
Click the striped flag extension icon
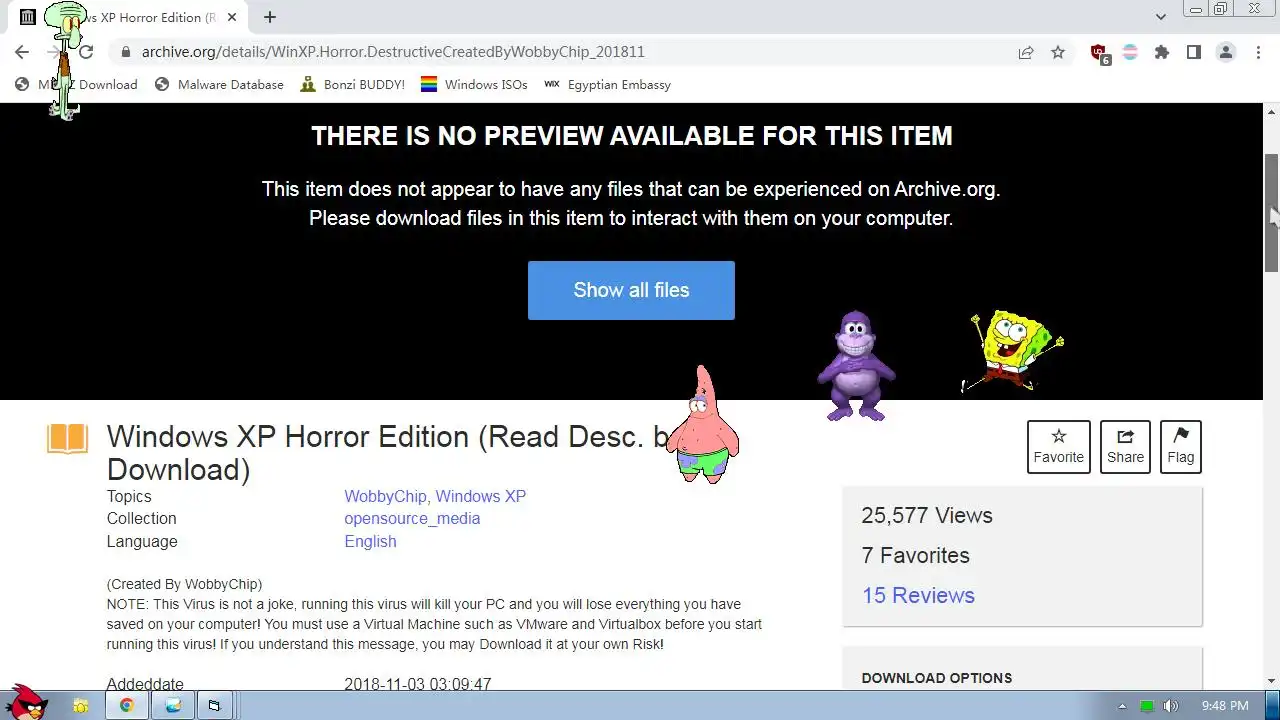click(1130, 52)
